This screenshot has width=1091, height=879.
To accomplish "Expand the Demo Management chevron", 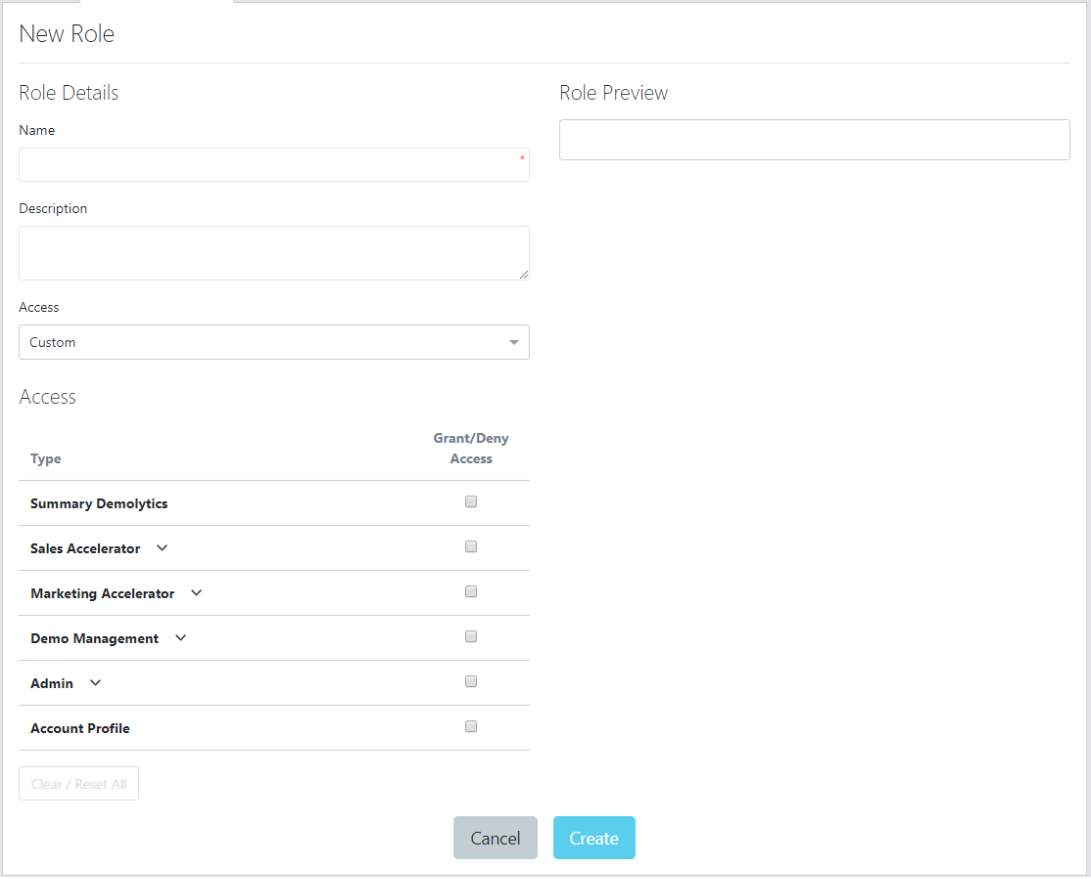I will pyautogui.click(x=181, y=638).
